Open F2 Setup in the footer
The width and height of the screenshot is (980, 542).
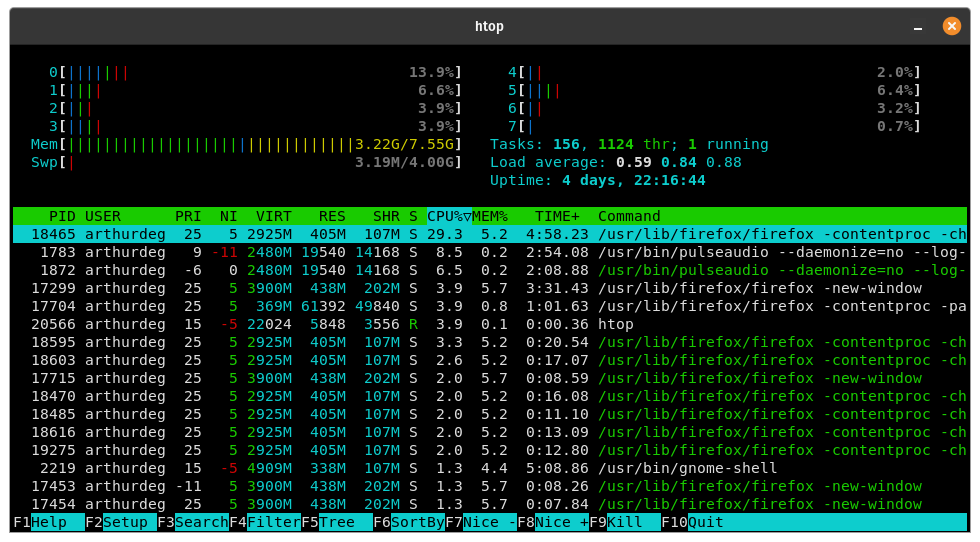(x=121, y=522)
